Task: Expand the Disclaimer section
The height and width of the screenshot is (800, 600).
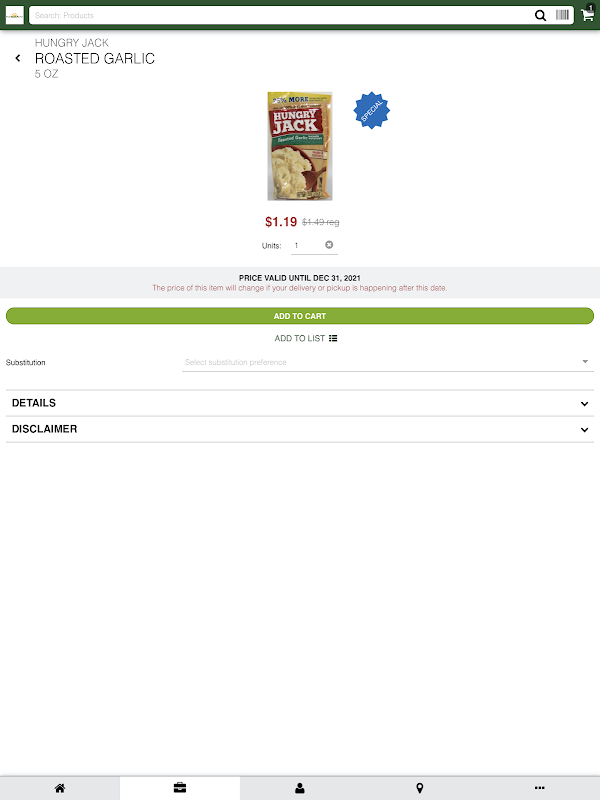Action: (x=300, y=429)
